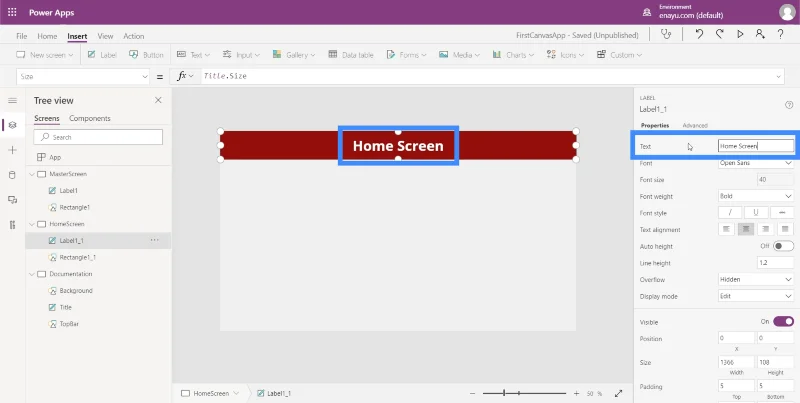Open the View menu tab
800x403 pixels.
(x=105, y=36)
